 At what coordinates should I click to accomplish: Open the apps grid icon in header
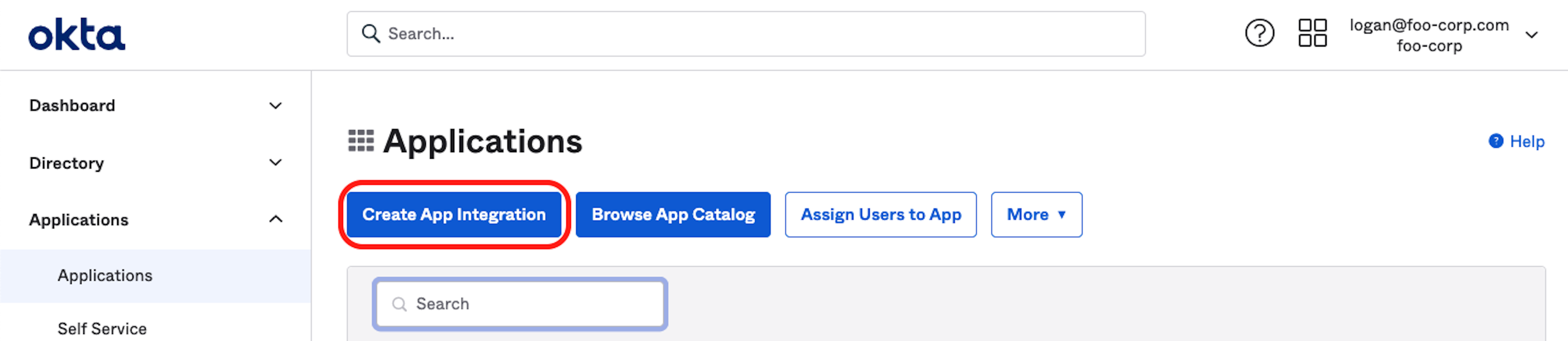[1312, 33]
